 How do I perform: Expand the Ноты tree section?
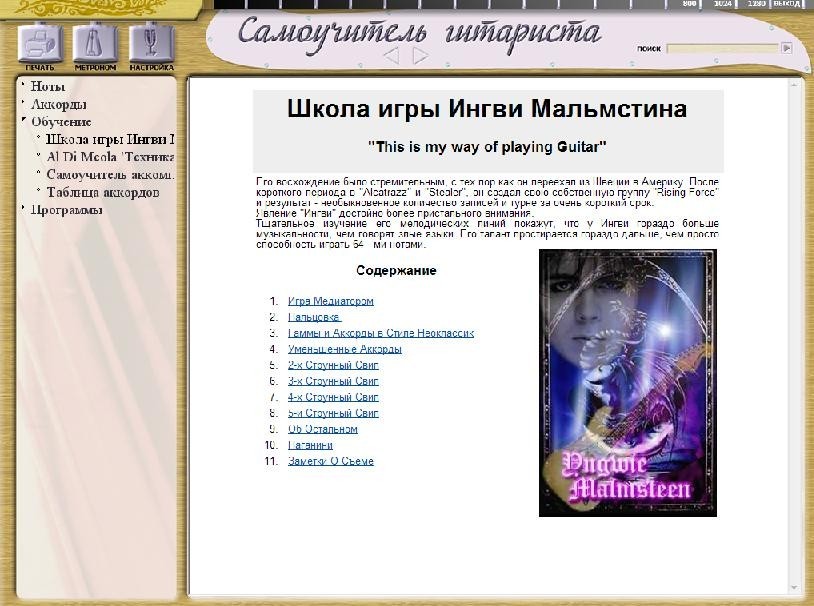pos(48,86)
